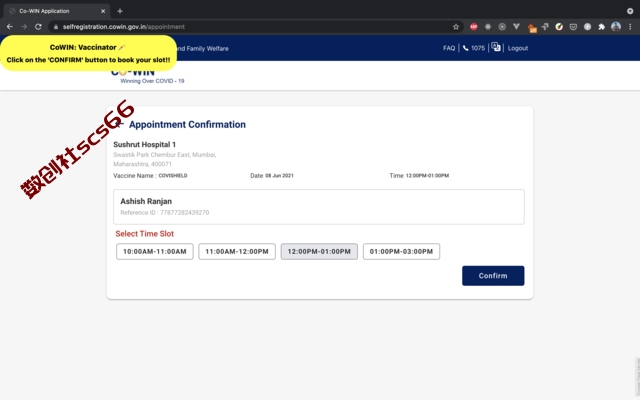Click the date '08 Jun 2021'
Viewport: 640px width, 400px height.
pos(279,176)
